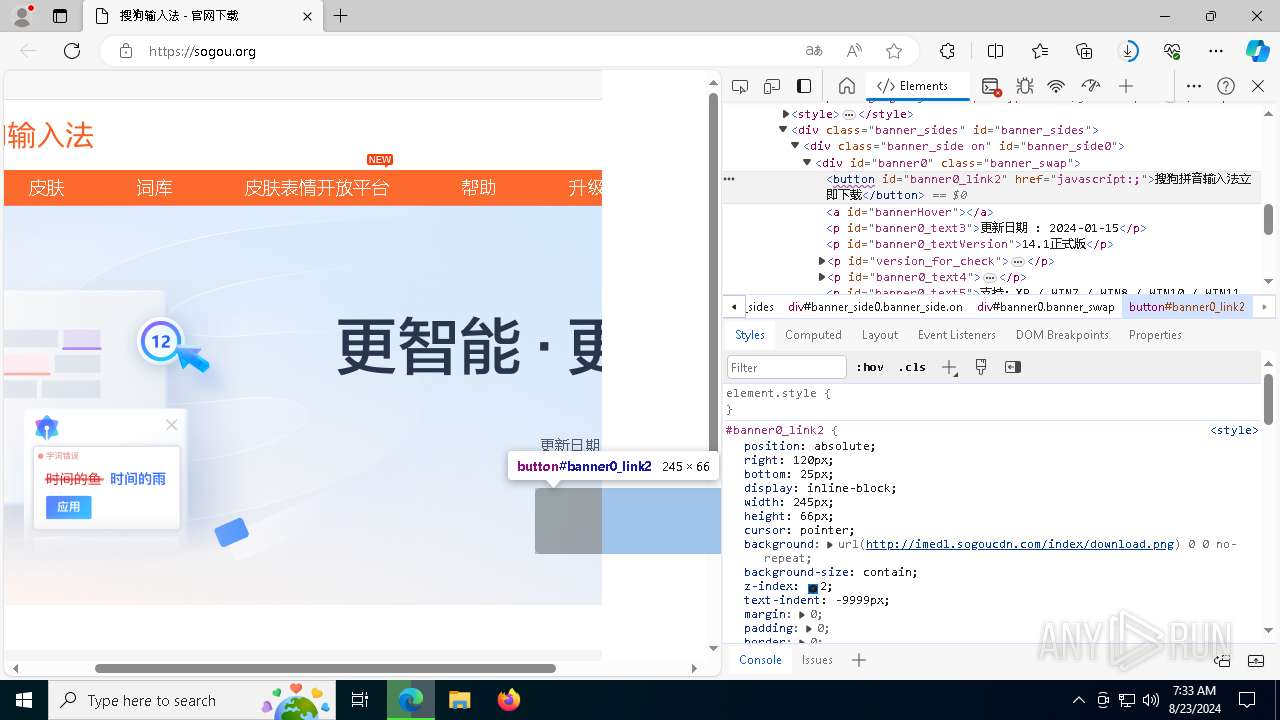The height and width of the screenshot is (720, 1280).
Task: Close the DevTools panel
Action: pos(1258,86)
